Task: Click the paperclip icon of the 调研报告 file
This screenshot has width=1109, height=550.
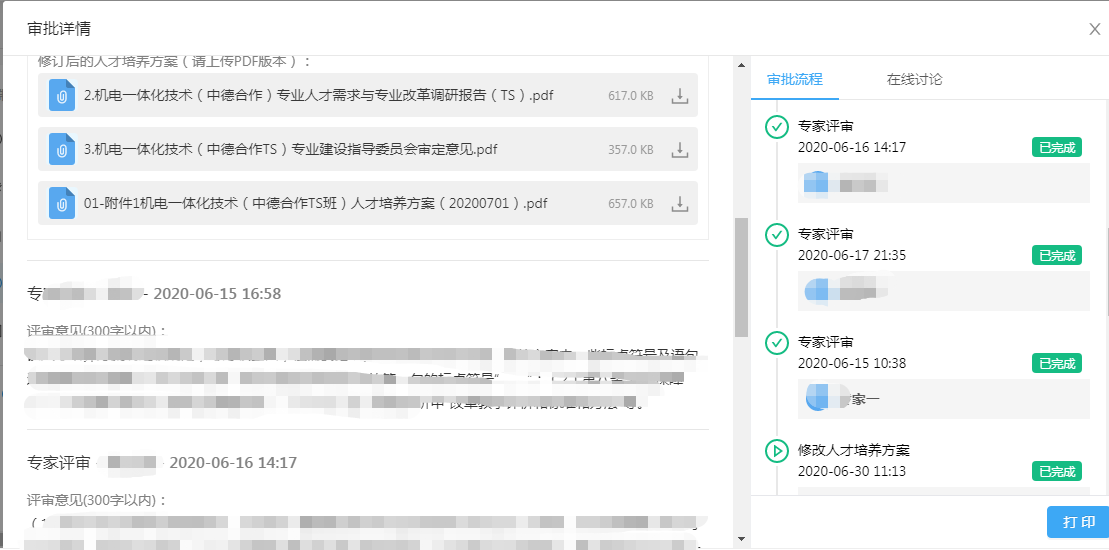Action: [x=62, y=96]
